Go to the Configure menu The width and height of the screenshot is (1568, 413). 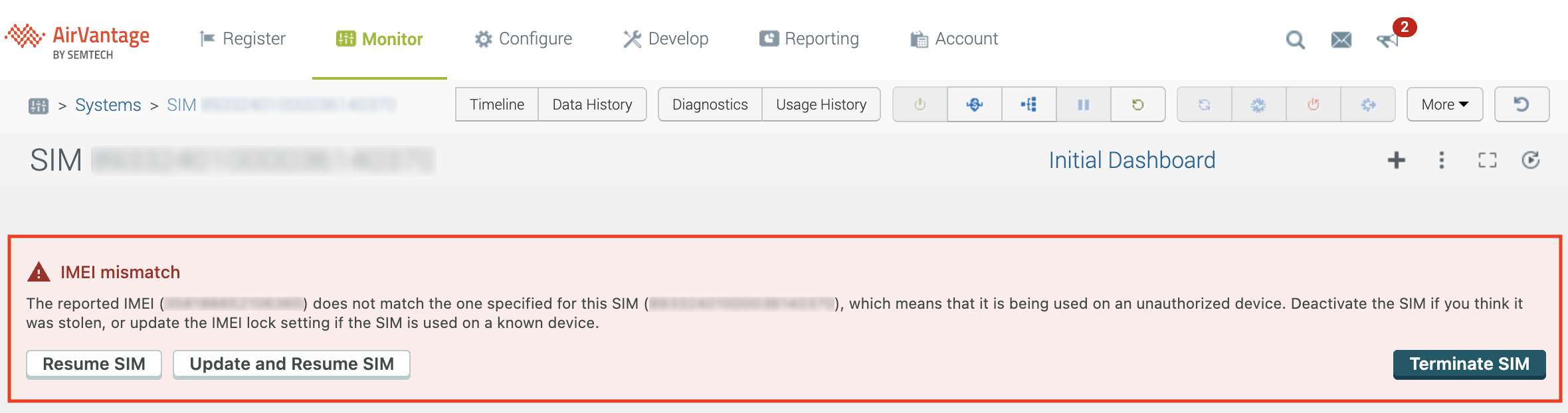pyautogui.click(x=523, y=39)
